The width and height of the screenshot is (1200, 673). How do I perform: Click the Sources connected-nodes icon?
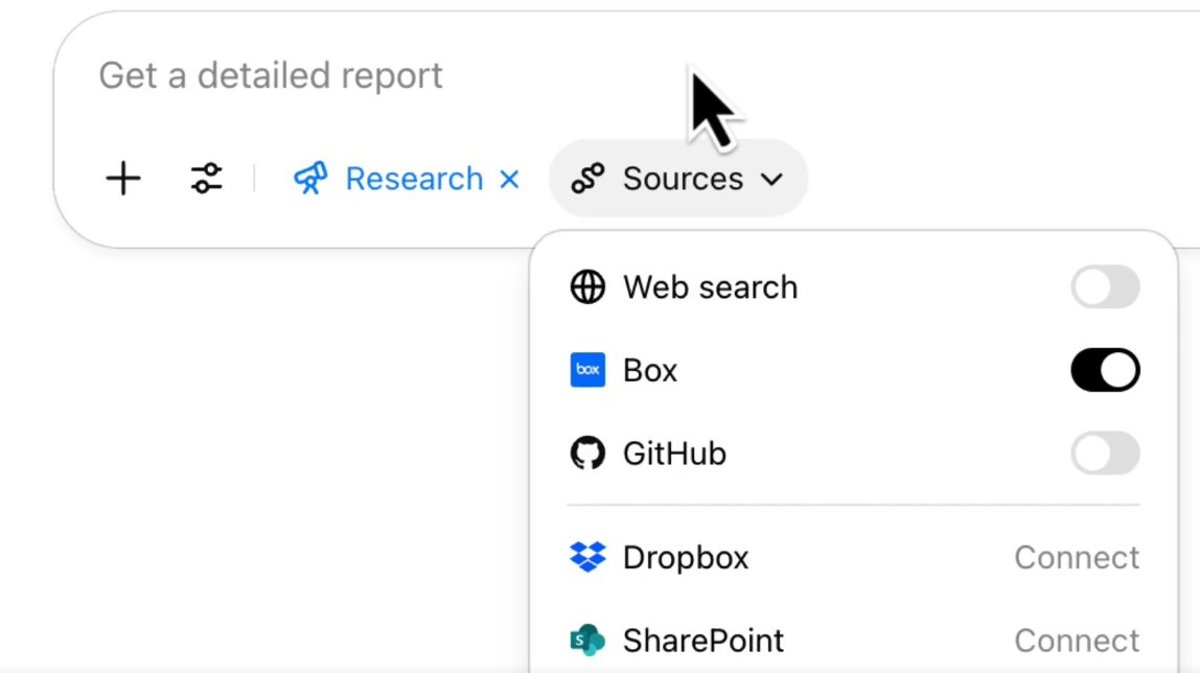[588, 180]
